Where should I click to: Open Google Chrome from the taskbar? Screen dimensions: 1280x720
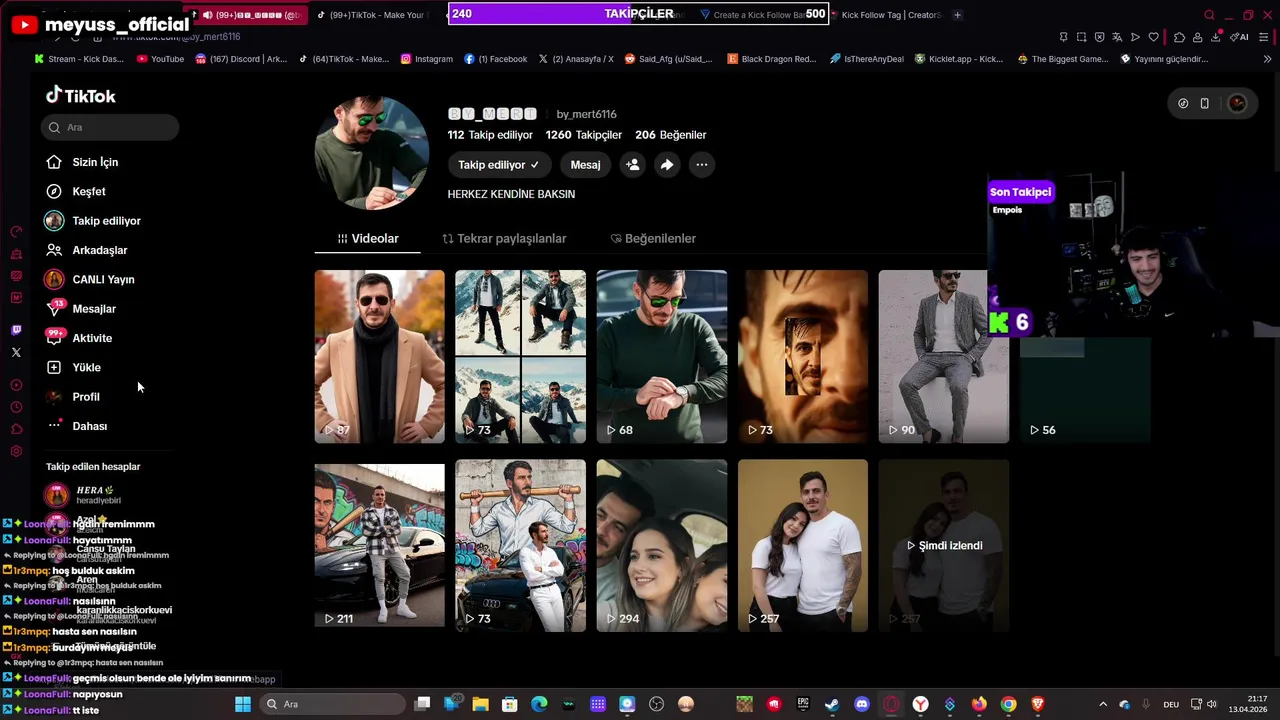click(x=1008, y=704)
